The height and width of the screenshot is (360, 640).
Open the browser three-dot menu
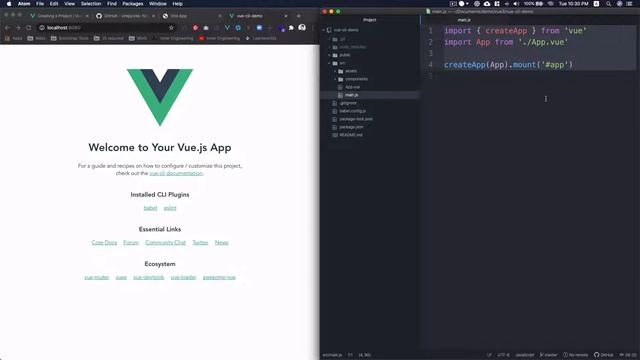click(313, 28)
